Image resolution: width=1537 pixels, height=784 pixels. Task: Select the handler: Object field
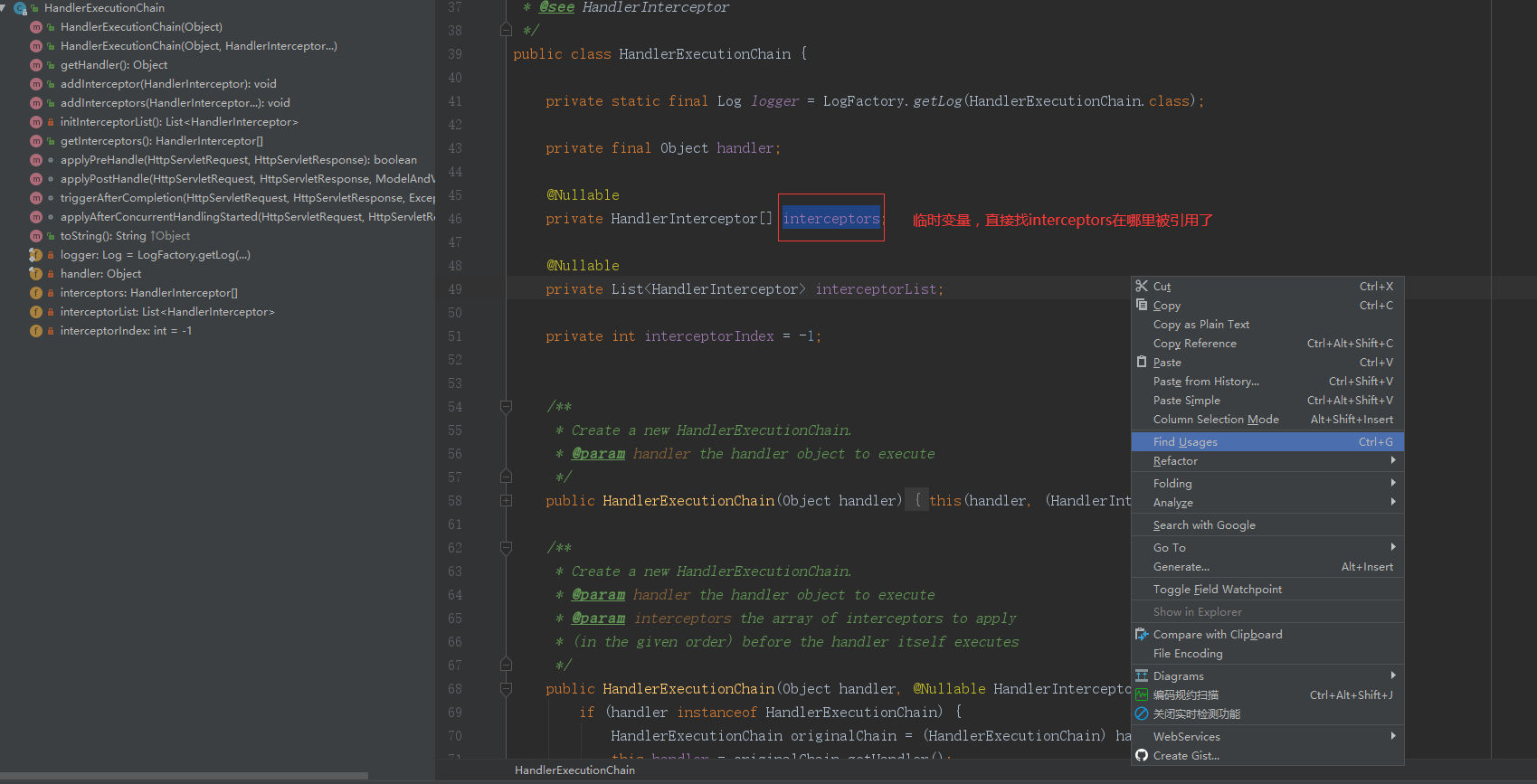pyautogui.click(x=100, y=274)
